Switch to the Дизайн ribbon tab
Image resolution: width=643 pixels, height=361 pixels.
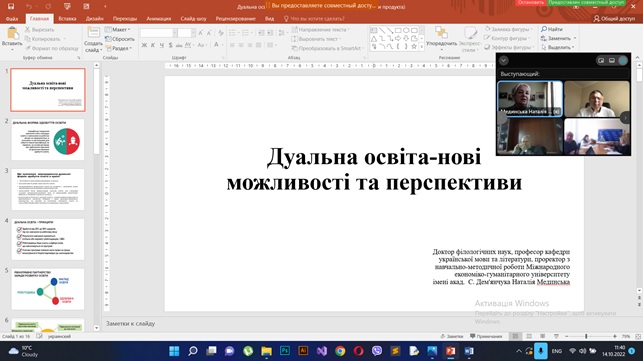point(94,18)
